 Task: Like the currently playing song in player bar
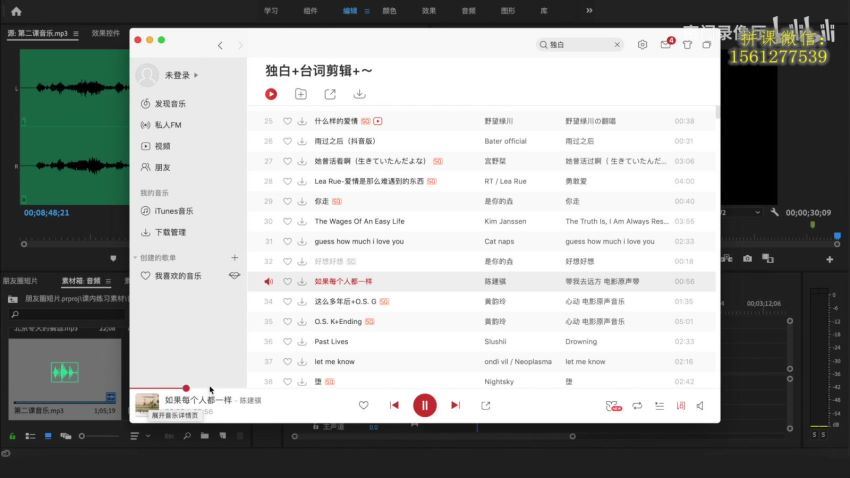pyautogui.click(x=364, y=405)
